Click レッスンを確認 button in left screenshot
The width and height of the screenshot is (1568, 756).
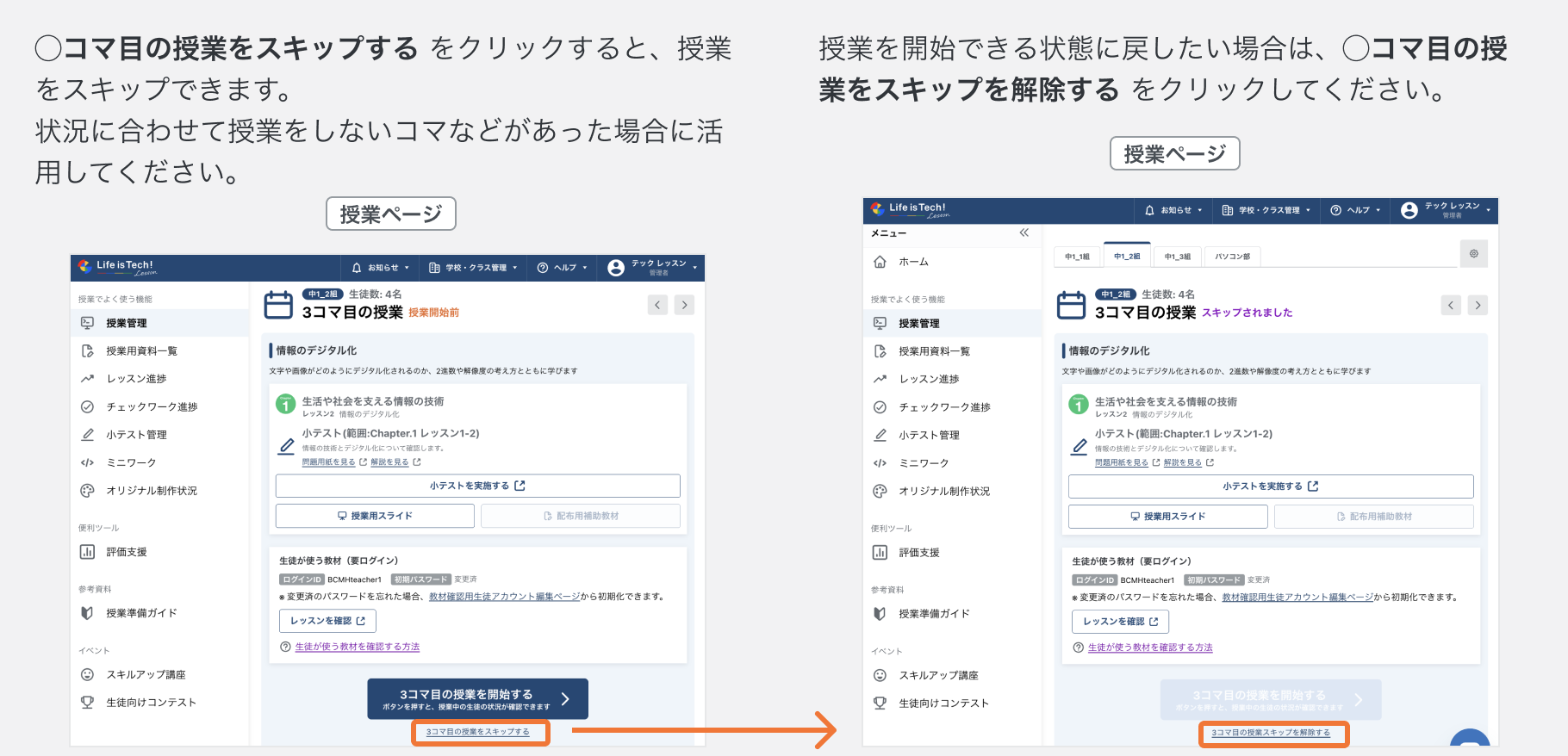pyautogui.click(x=327, y=621)
